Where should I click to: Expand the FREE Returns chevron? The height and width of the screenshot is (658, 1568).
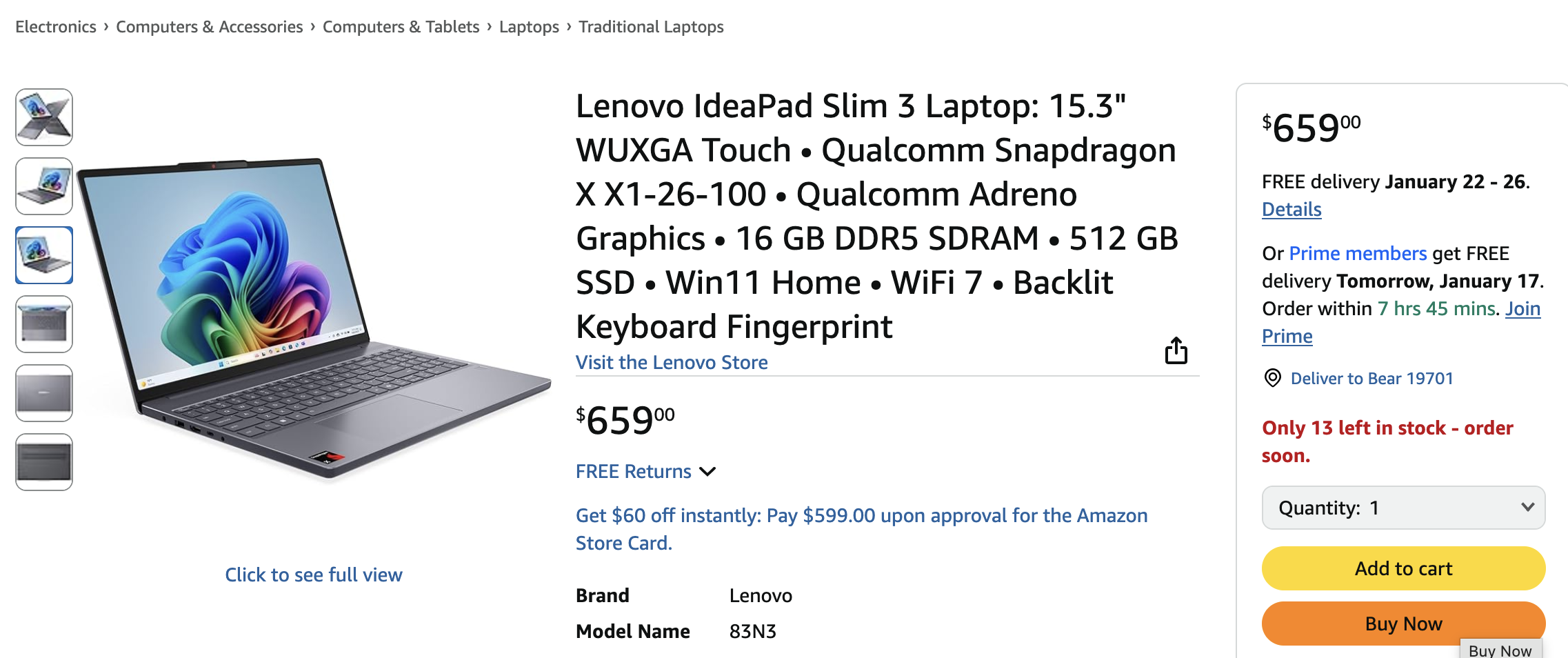pos(707,472)
